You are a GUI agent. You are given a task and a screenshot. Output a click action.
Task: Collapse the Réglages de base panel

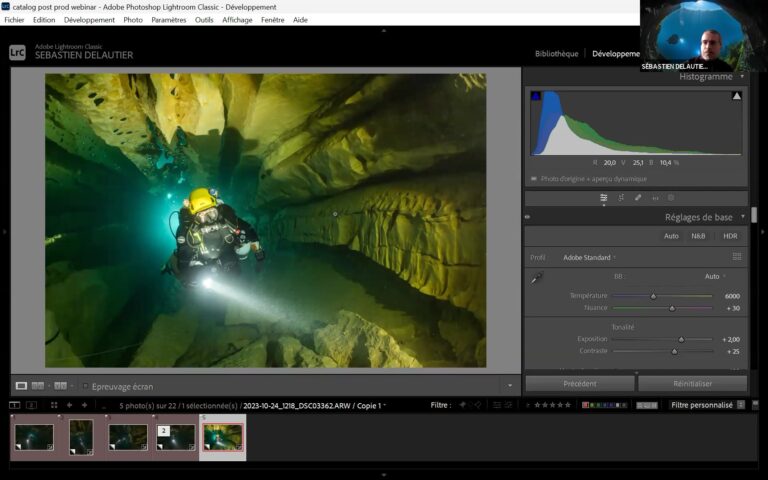[x=743, y=216]
